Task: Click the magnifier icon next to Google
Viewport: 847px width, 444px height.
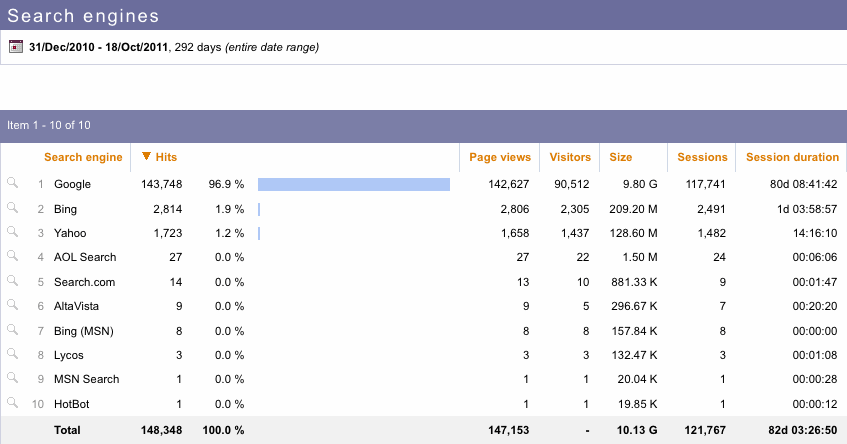Action: [12, 184]
